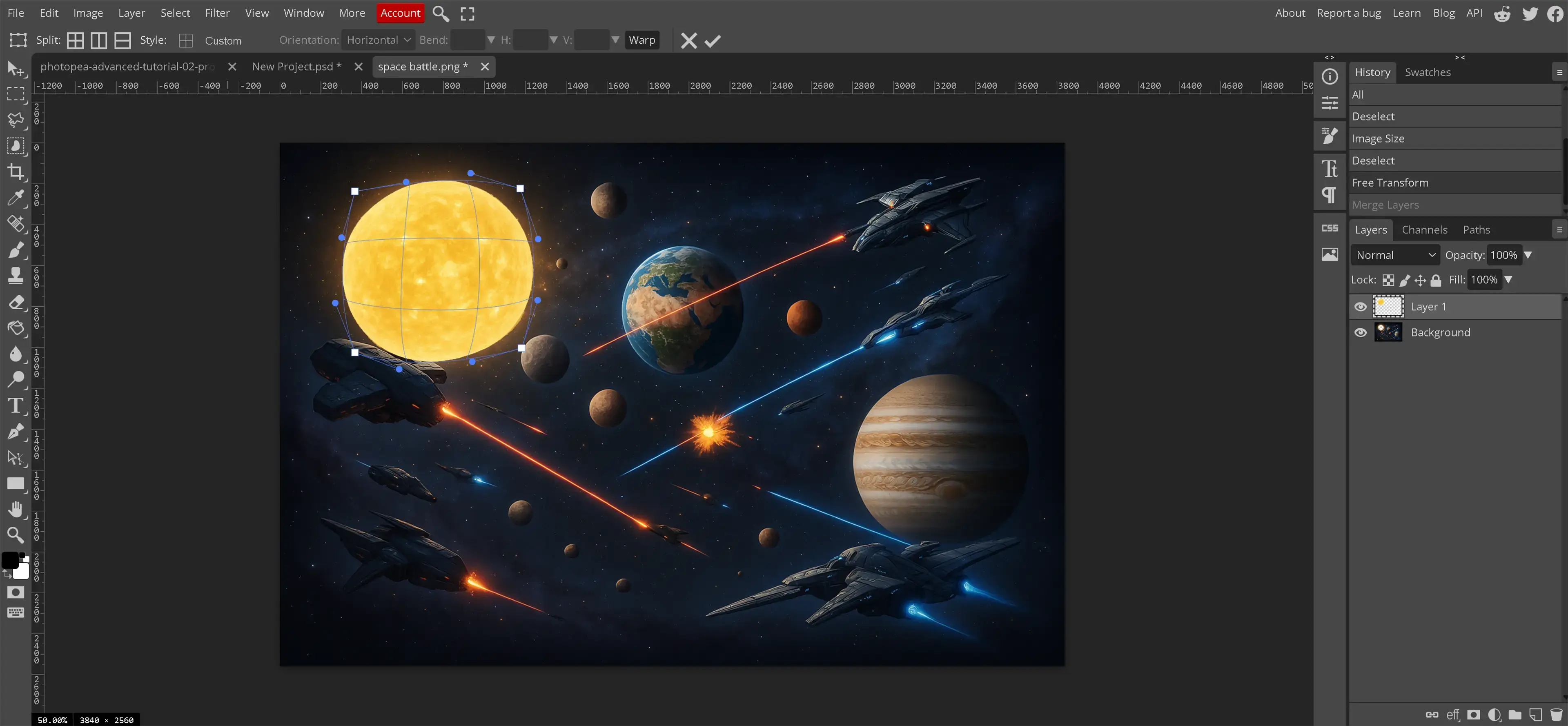Click the Warp button
This screenshot has width=1568, height=726.
[x=641, y=40]
